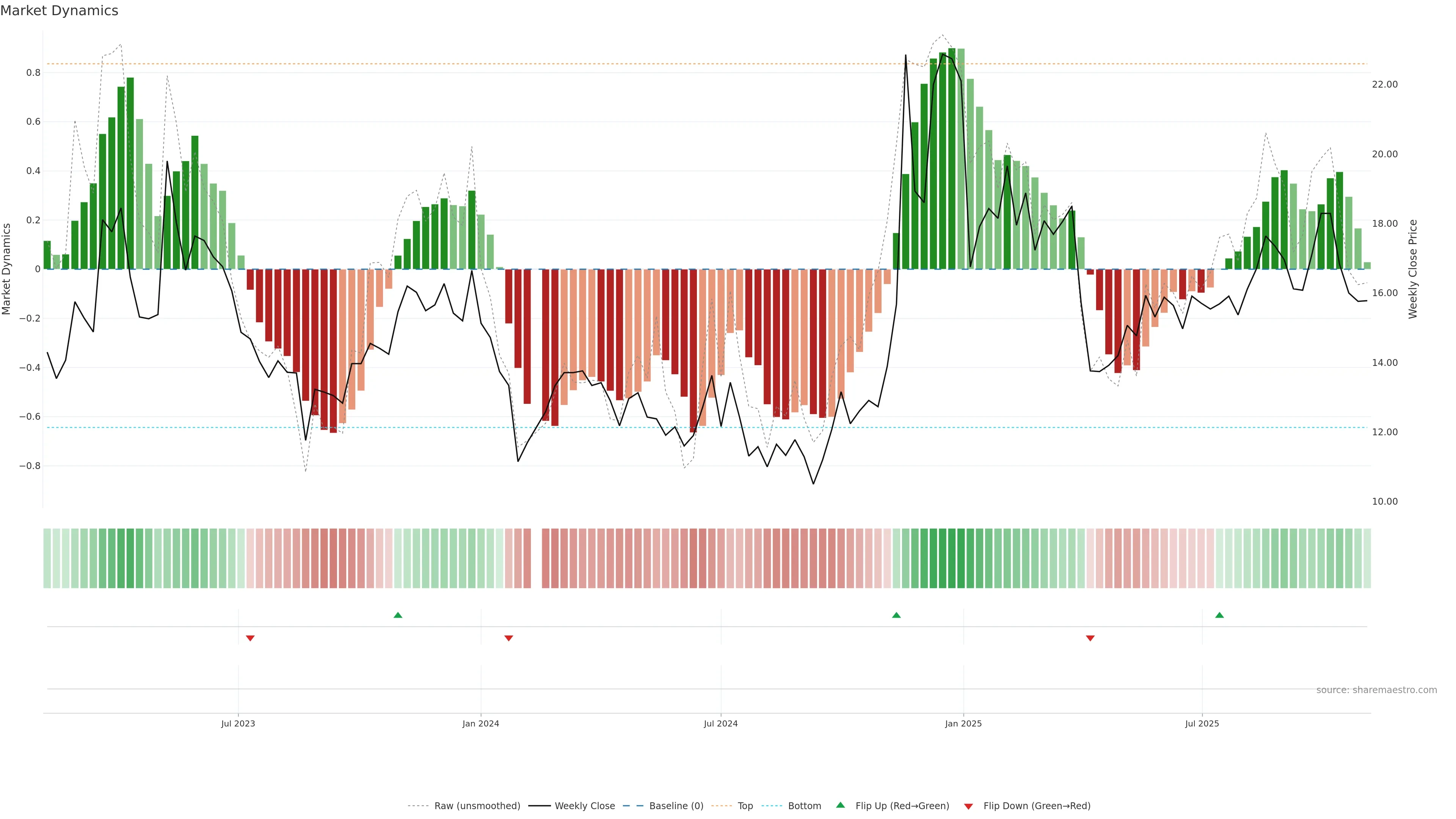Click the red flip-down triangle between Jan 2025 and Jul 2025

point(1090,638)
